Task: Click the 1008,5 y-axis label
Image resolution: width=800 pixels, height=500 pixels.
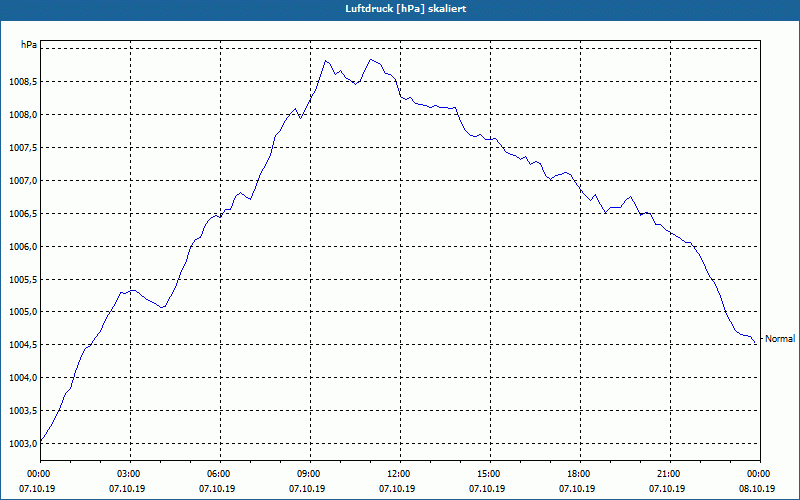Action: pos(23,82)
